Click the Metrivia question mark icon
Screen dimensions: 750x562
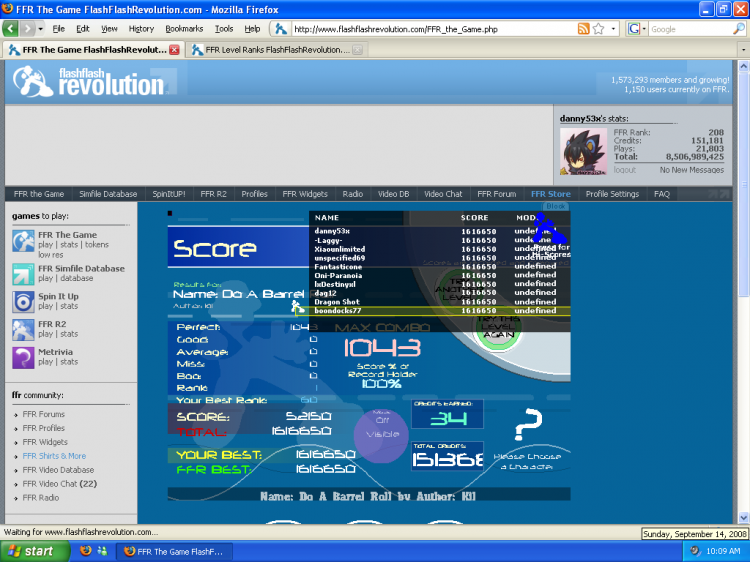pos(23,357)
